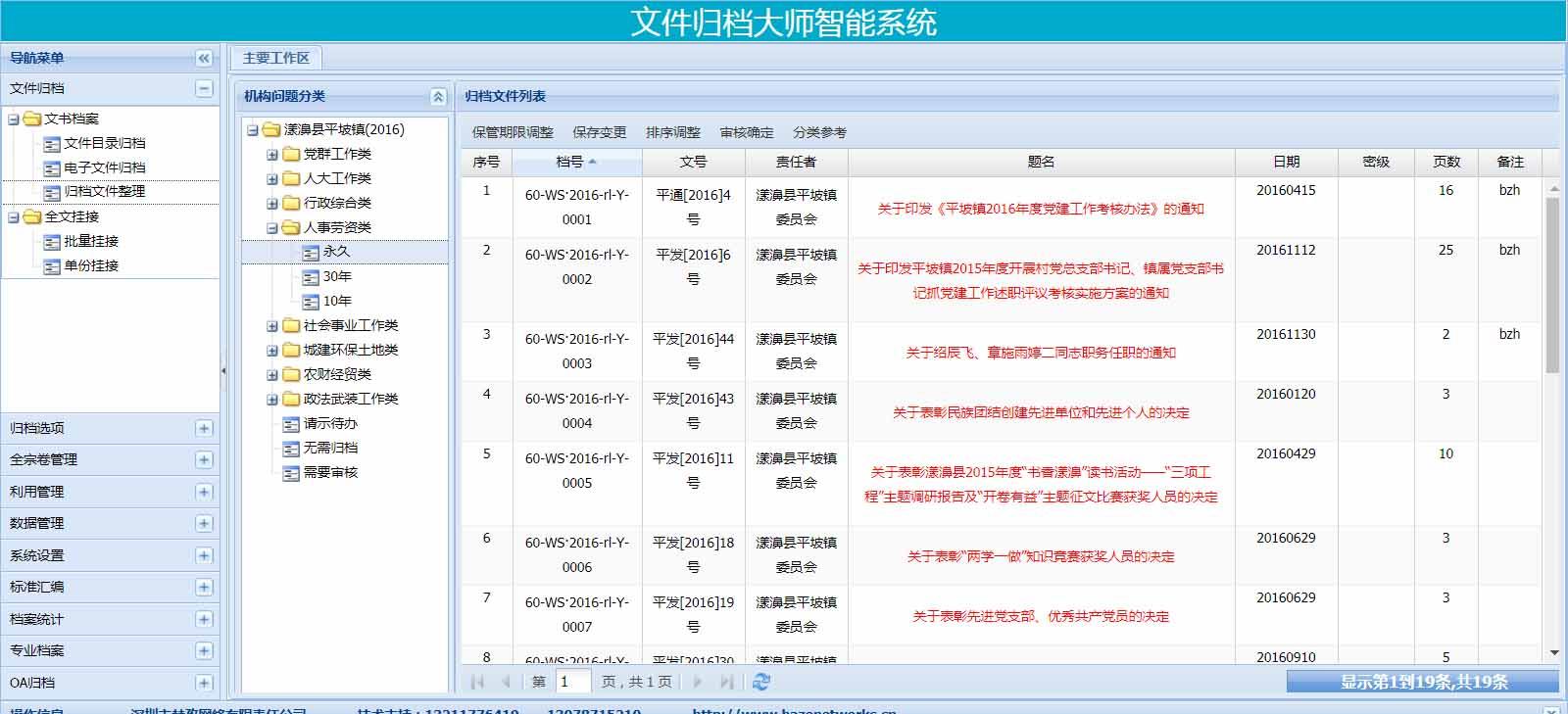Open title 关于印发《平坡镇2016年度党建工作考核办法》的通知
This screenshot has width=1568, height=714.
[1041, 209]
